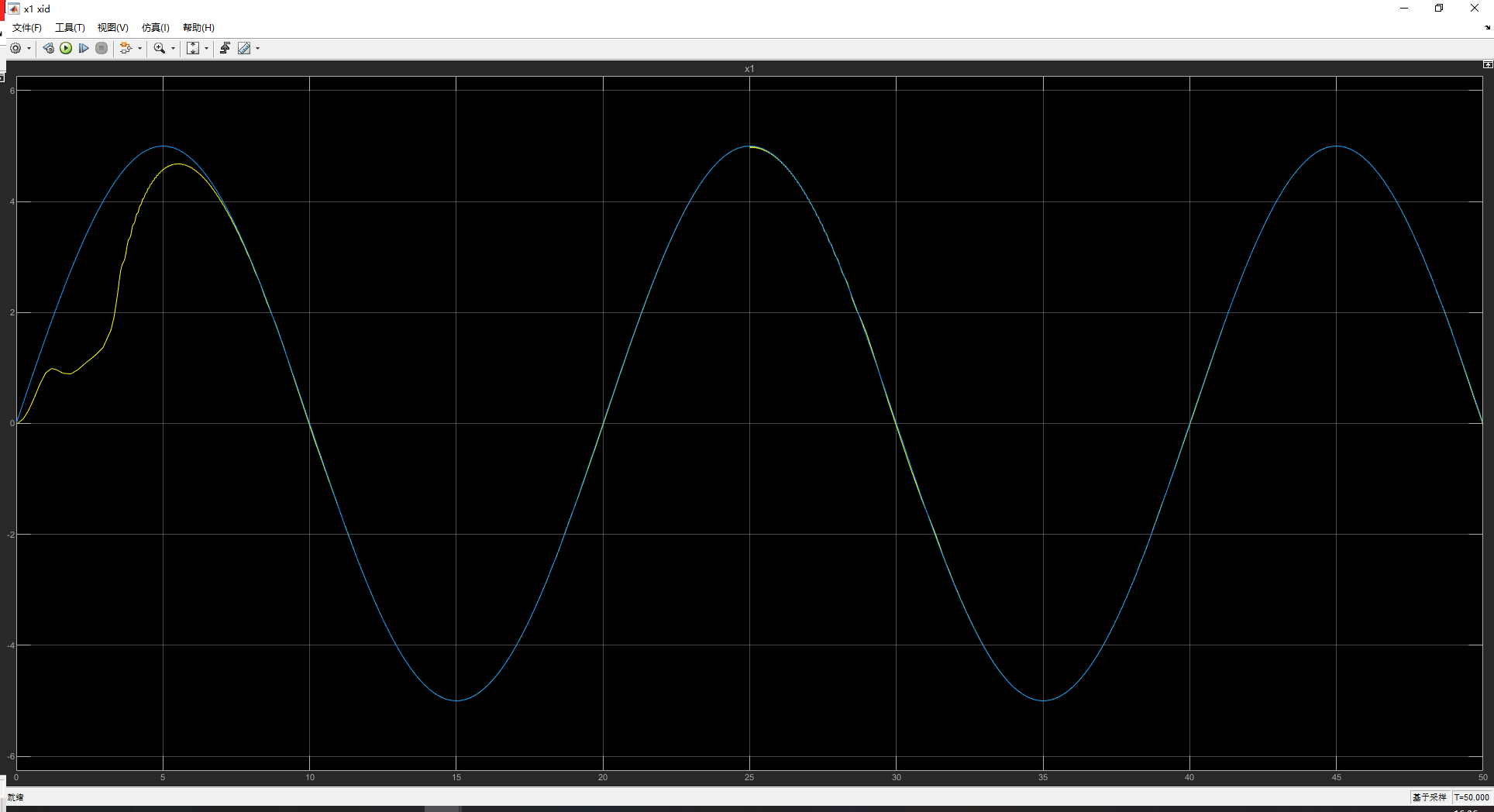1494x812 pixels.
Task: Click the step back simulation icon
Action: tap(48, 48)
